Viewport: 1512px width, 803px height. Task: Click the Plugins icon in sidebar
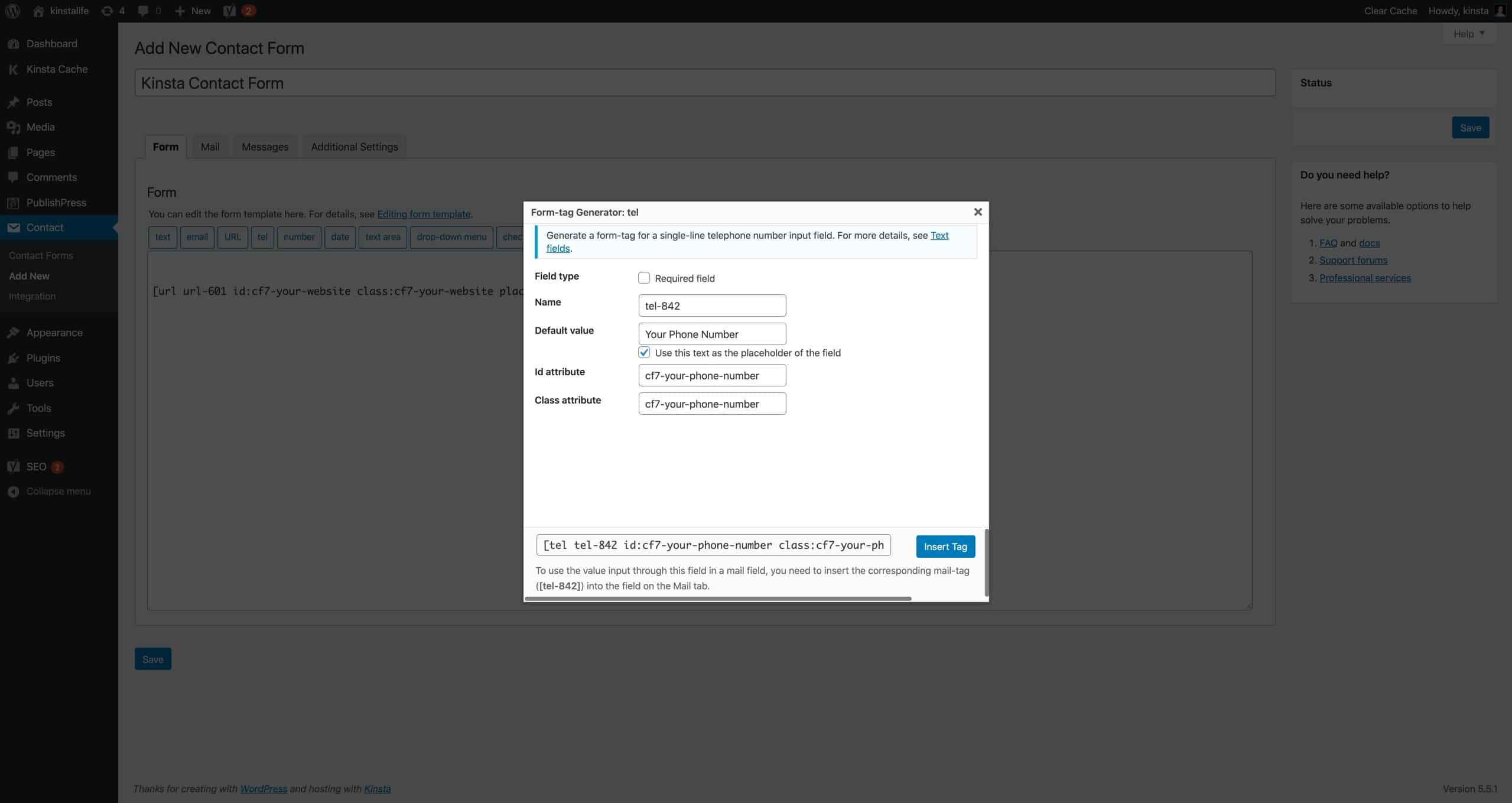point(13,357)
